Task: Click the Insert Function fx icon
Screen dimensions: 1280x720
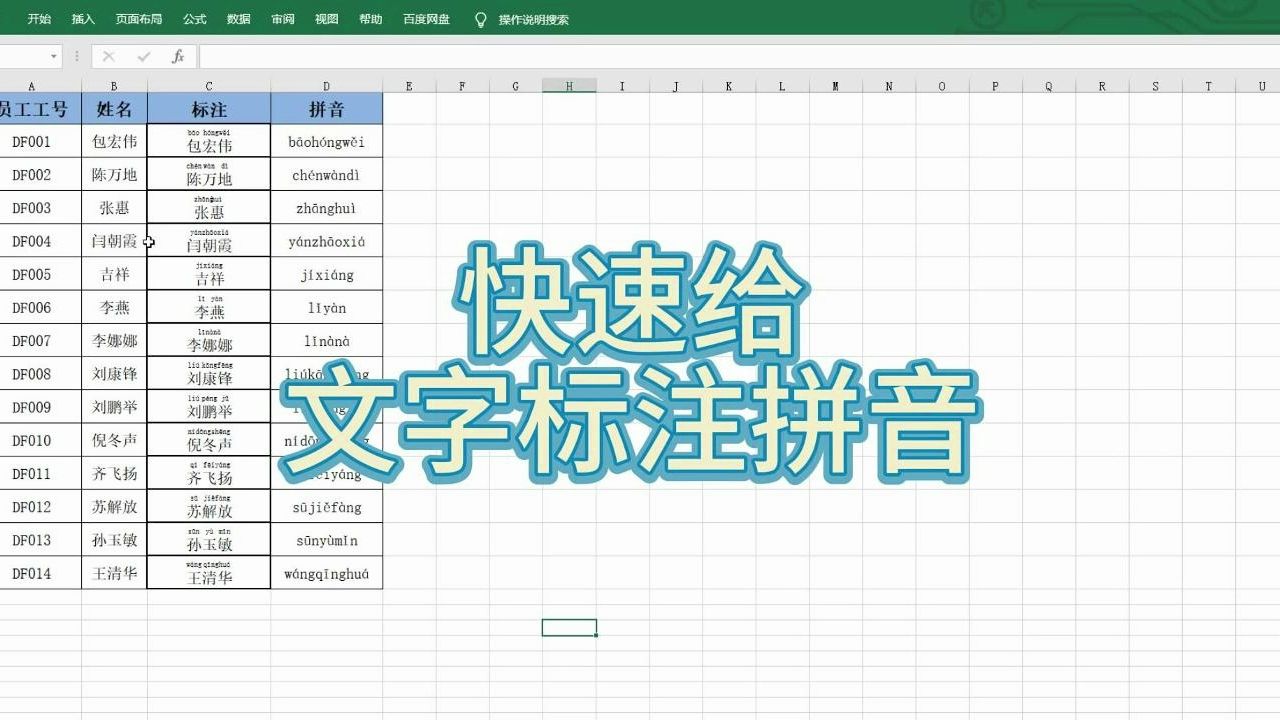Action: (x=178, y=57)
